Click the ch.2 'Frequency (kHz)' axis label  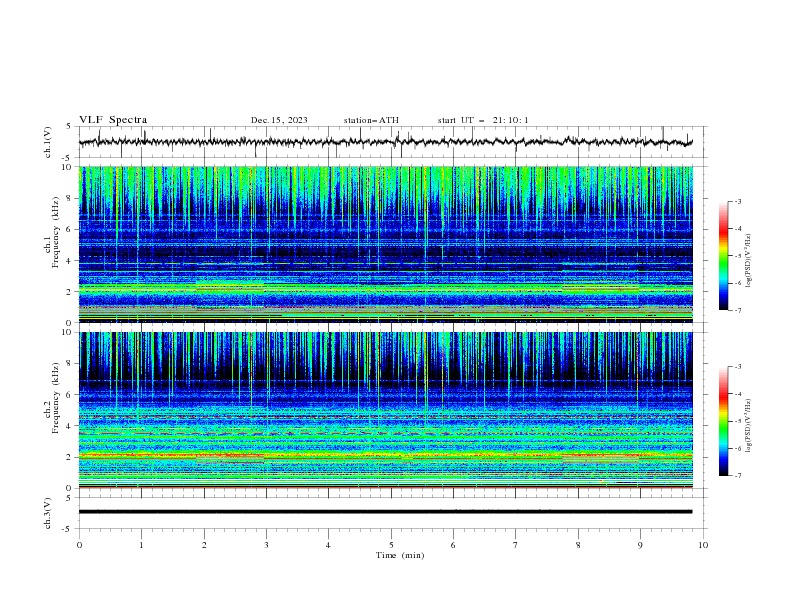click(x=55, y=398)
